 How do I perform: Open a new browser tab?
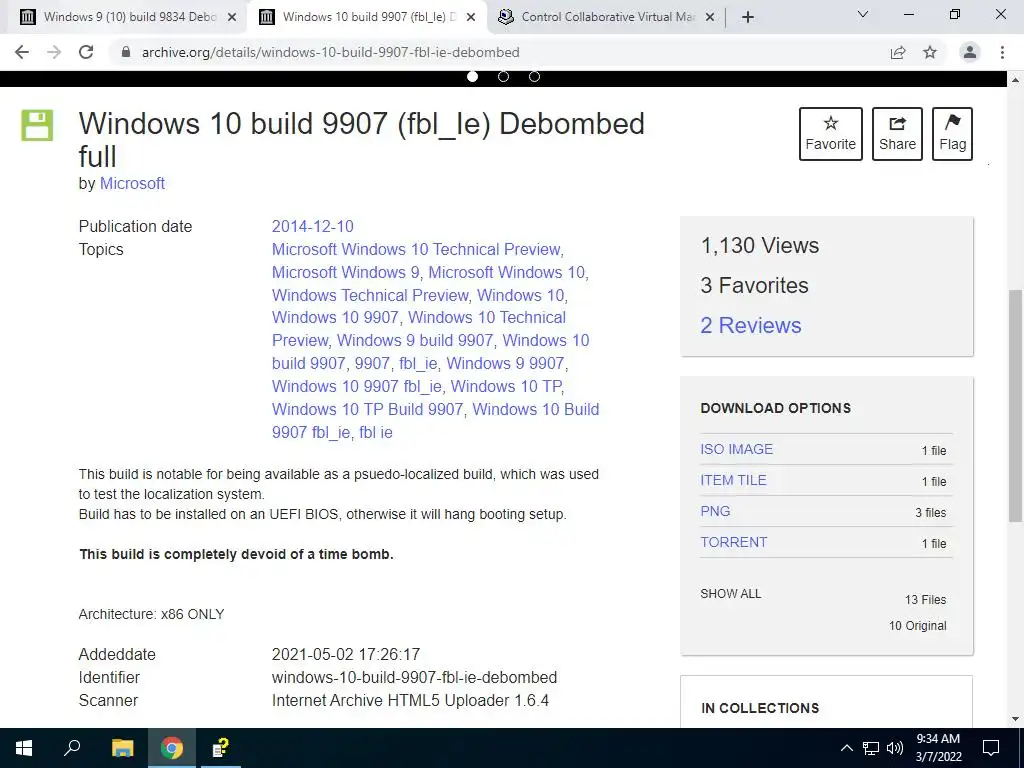(x=748, y=18)
